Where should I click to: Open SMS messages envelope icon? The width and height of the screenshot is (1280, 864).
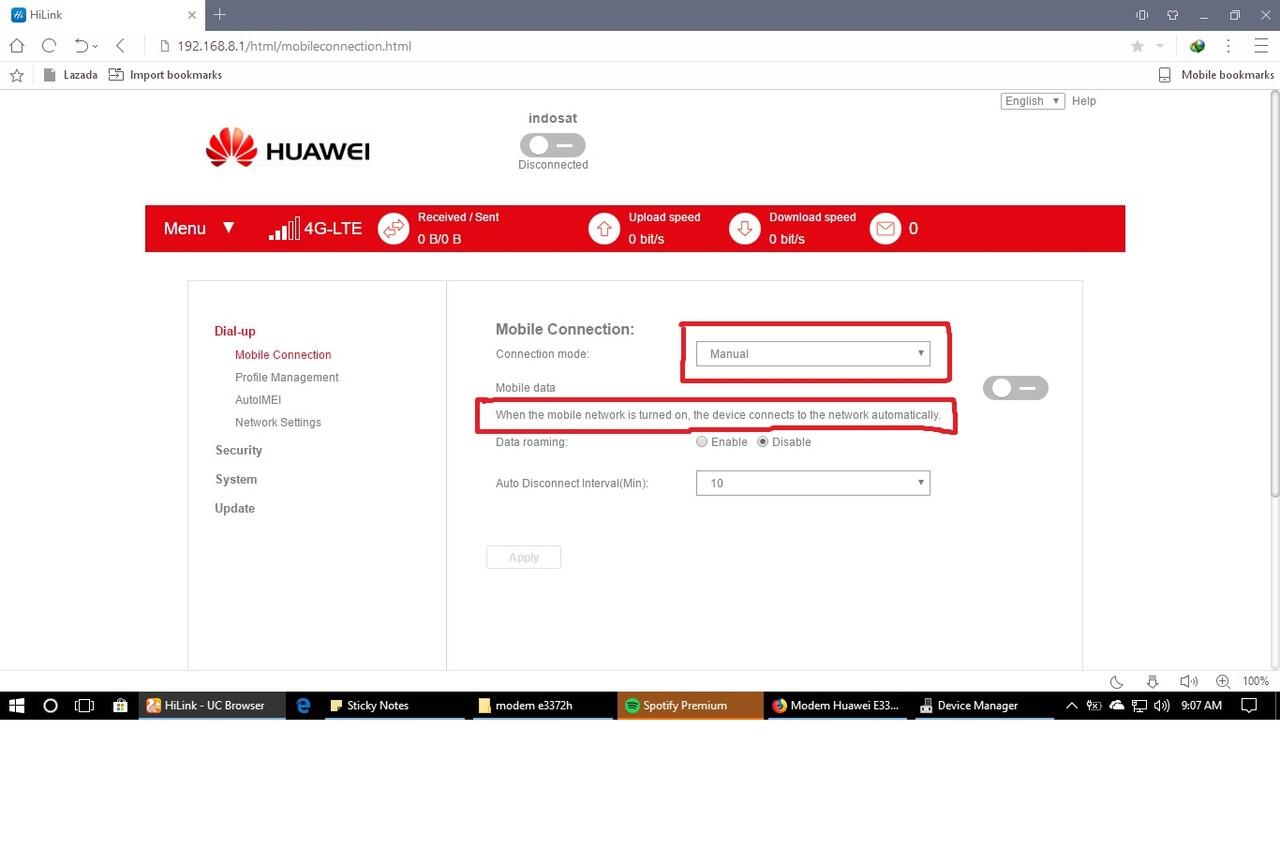[x=885, y=229]
